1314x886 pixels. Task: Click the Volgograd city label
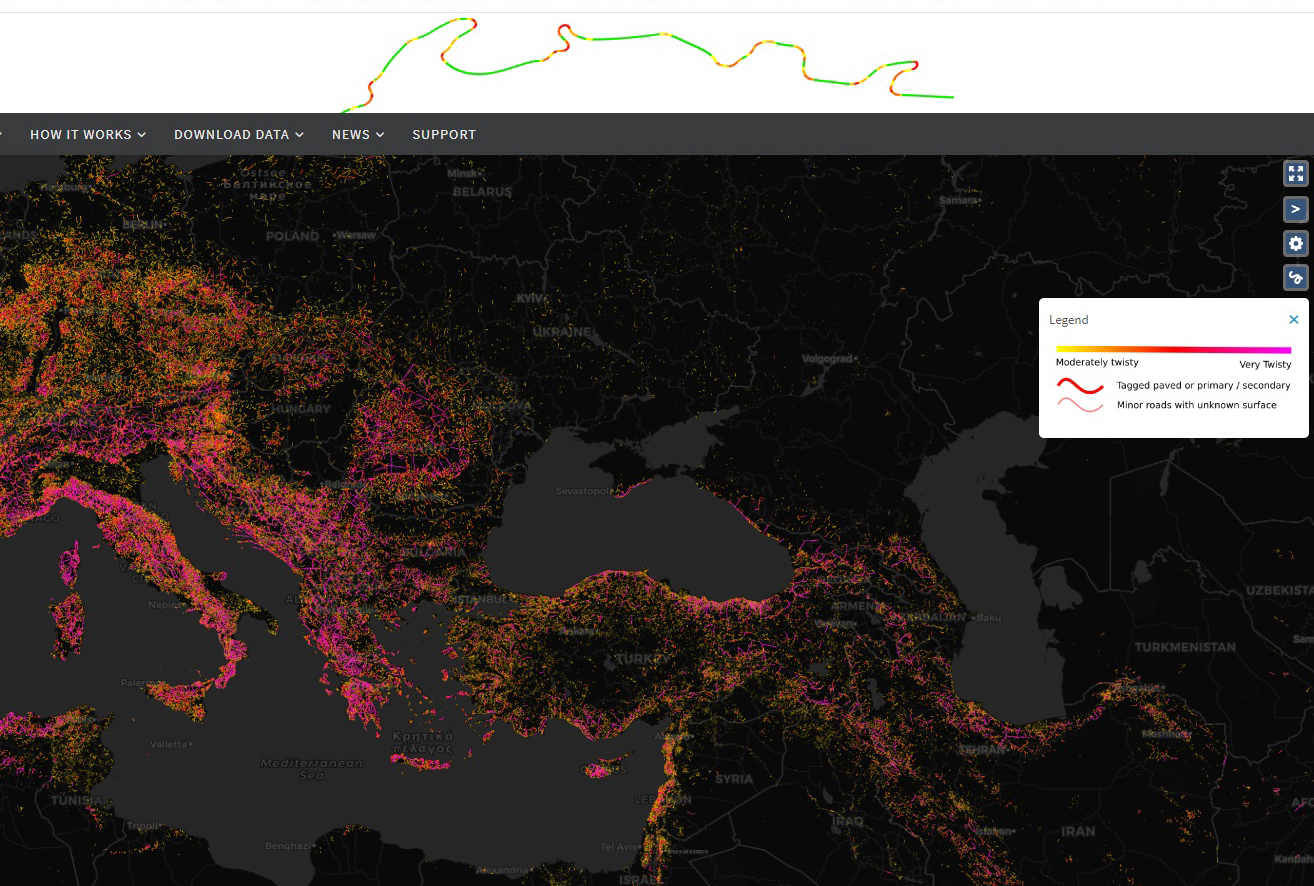coord(827,358)
